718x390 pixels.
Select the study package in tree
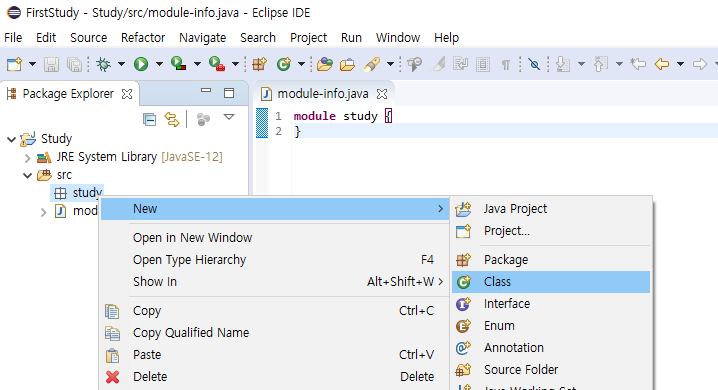(77, 193)
